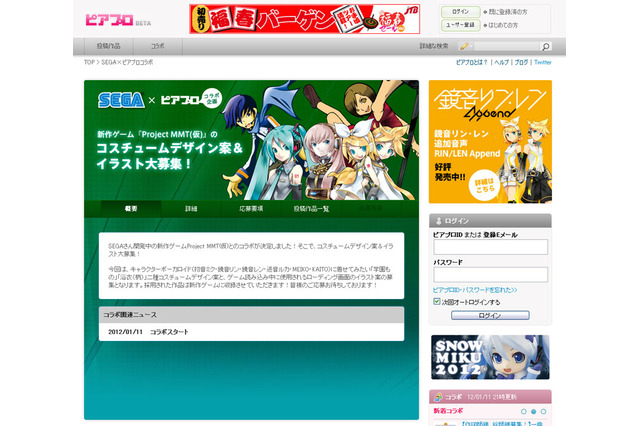Click the SEGA×ピアプロ collab banner image
Viewport: 640px width, 426px height.
point(251,140)
